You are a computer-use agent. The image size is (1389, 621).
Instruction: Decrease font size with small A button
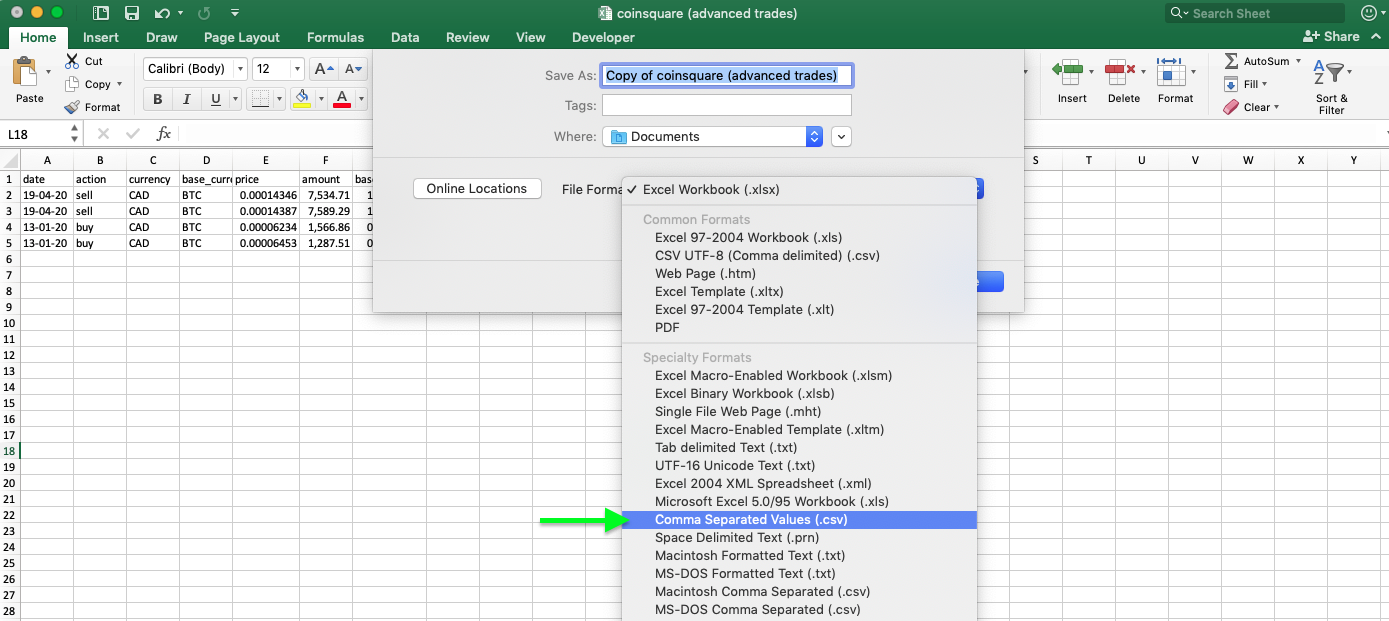click(x=353, y=69)
